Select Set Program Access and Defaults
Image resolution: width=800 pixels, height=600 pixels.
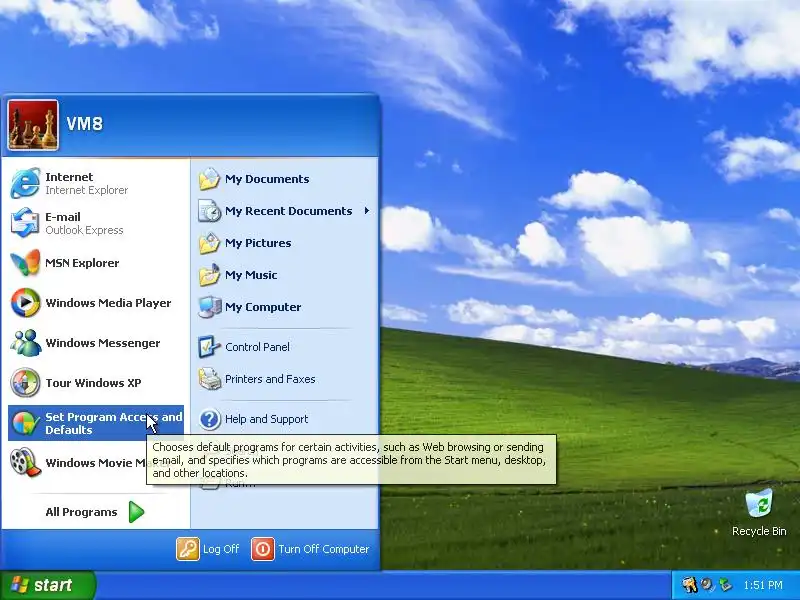(96, 423)
